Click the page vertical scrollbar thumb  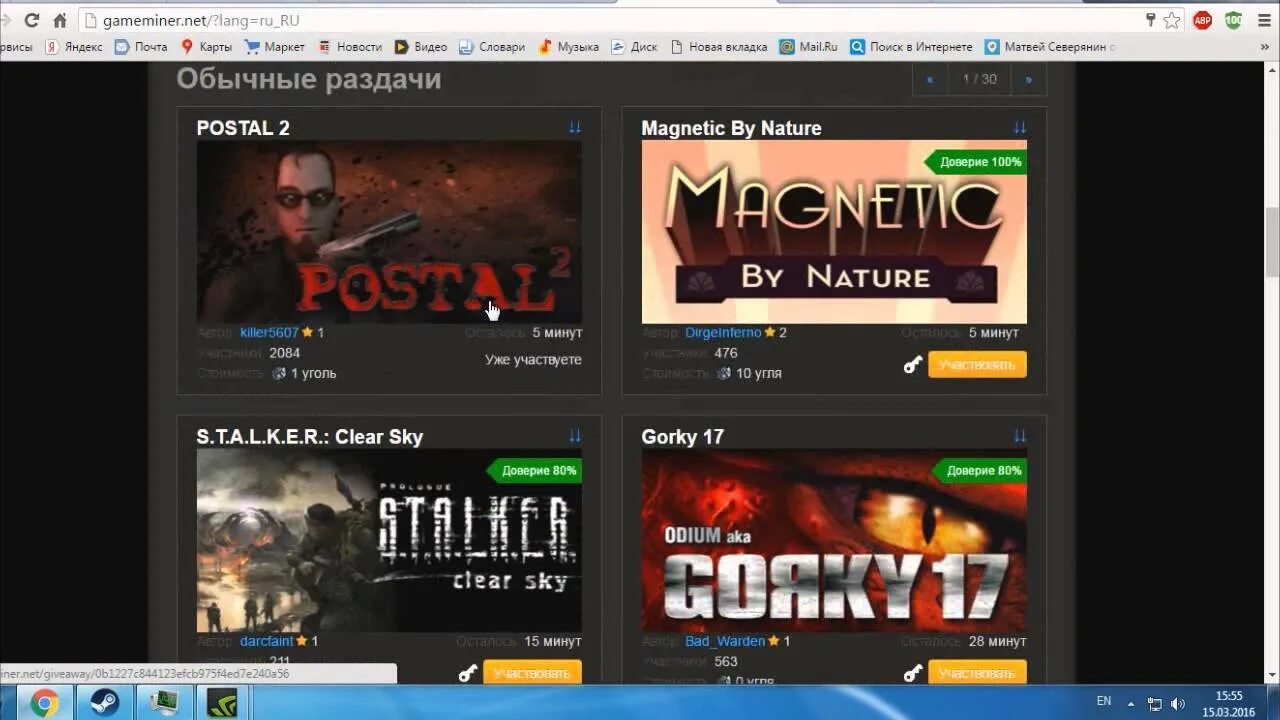coord(1272,241)
